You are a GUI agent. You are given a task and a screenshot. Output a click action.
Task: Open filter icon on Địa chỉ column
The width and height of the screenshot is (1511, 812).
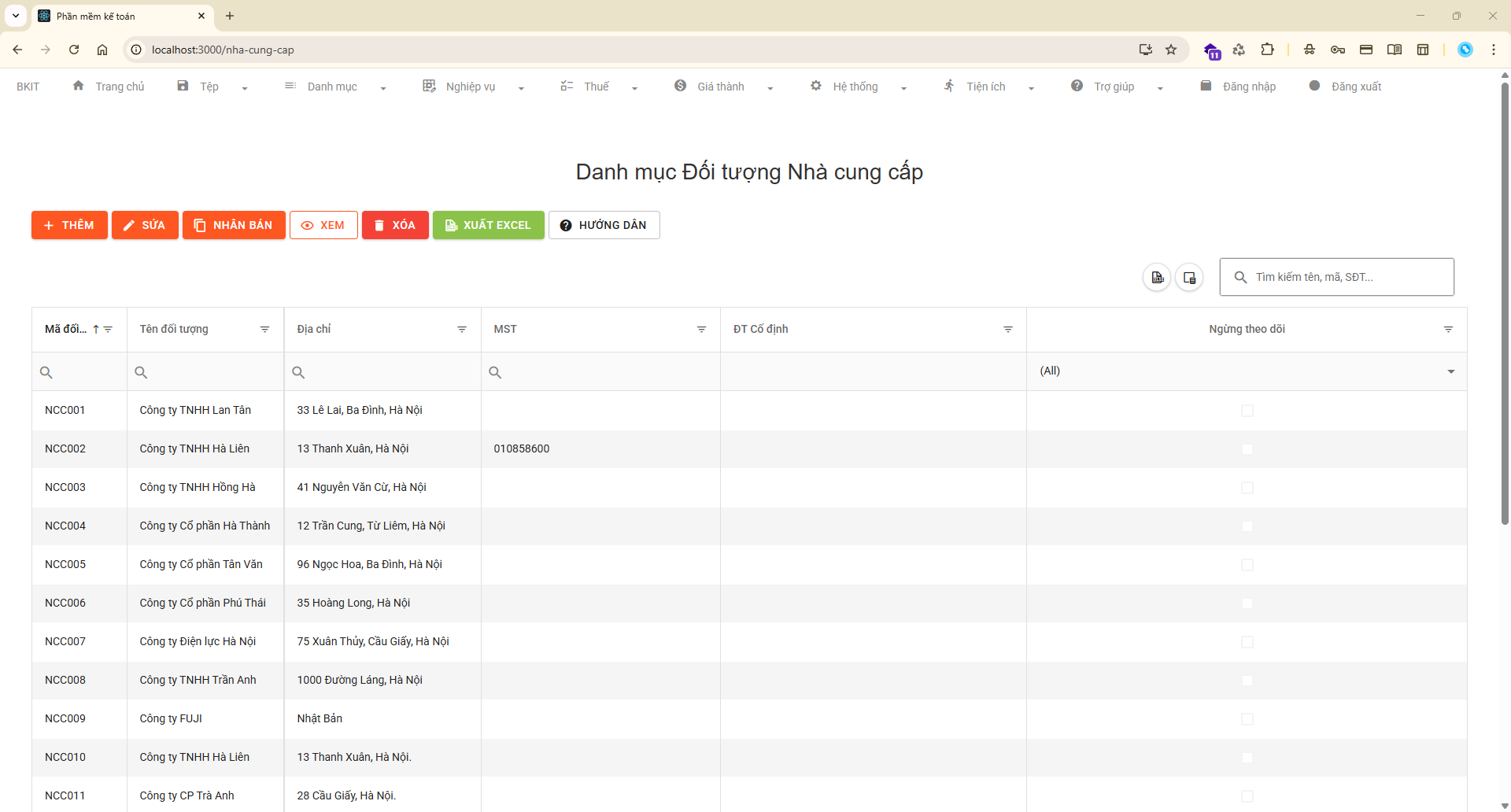[x=462, y=330]
